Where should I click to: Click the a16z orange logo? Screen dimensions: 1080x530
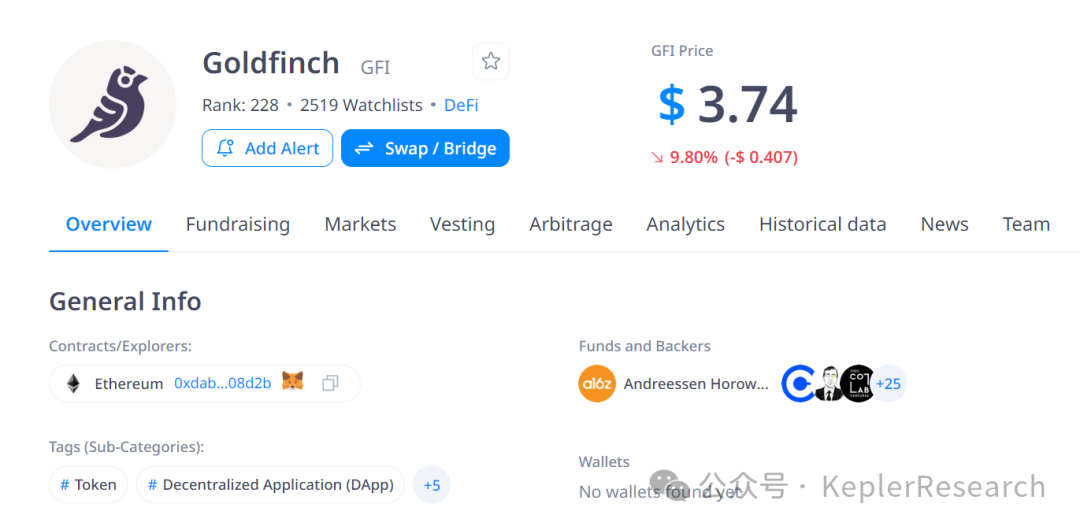[x=597, y=384]
